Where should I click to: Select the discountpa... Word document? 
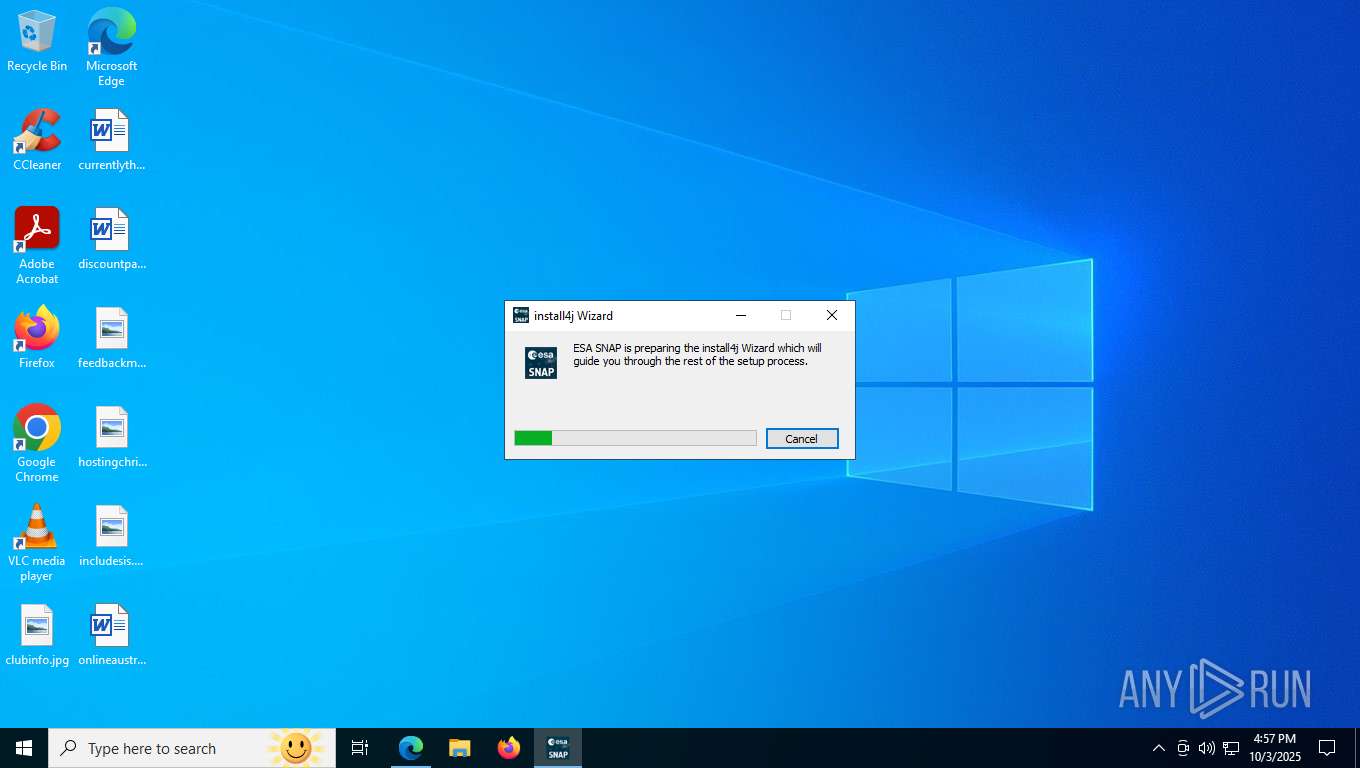[111, 239]
